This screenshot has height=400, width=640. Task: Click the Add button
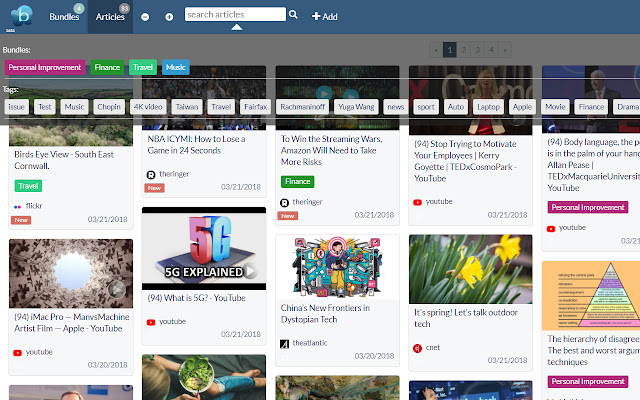[x=325, y=17]
